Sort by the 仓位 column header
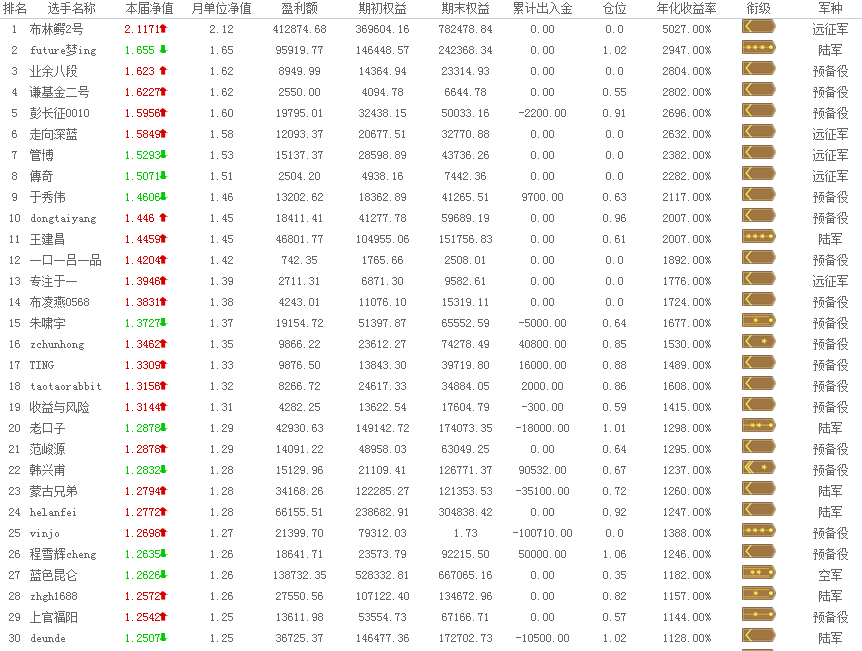This screenshot has height=651, width=862. tap(614, 8)
